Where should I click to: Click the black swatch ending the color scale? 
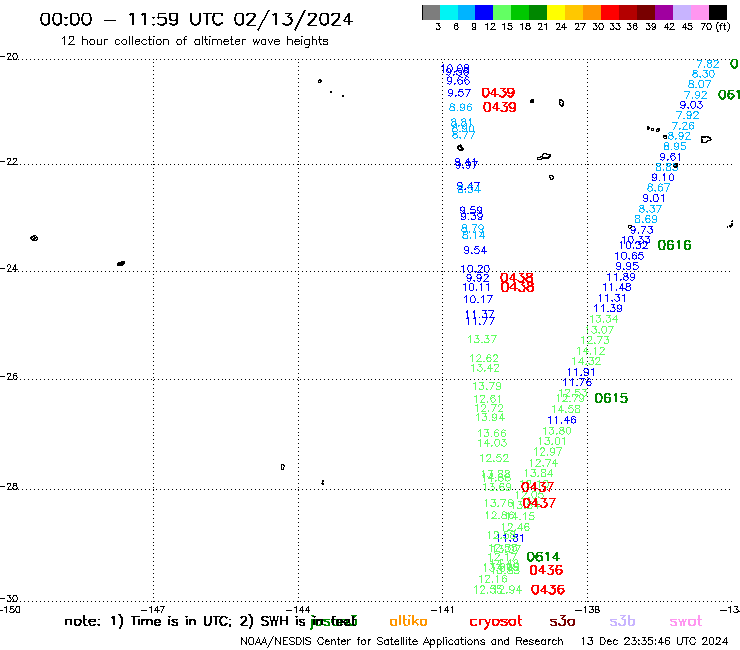717,12
